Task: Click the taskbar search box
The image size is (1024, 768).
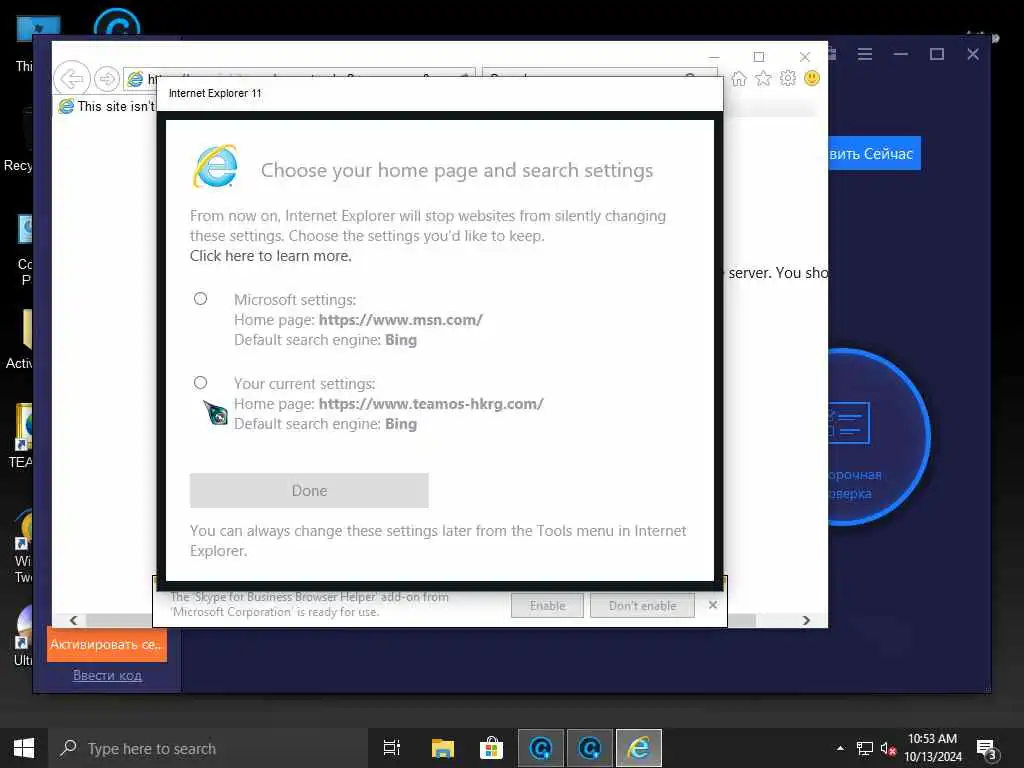Action: [208, 748]
